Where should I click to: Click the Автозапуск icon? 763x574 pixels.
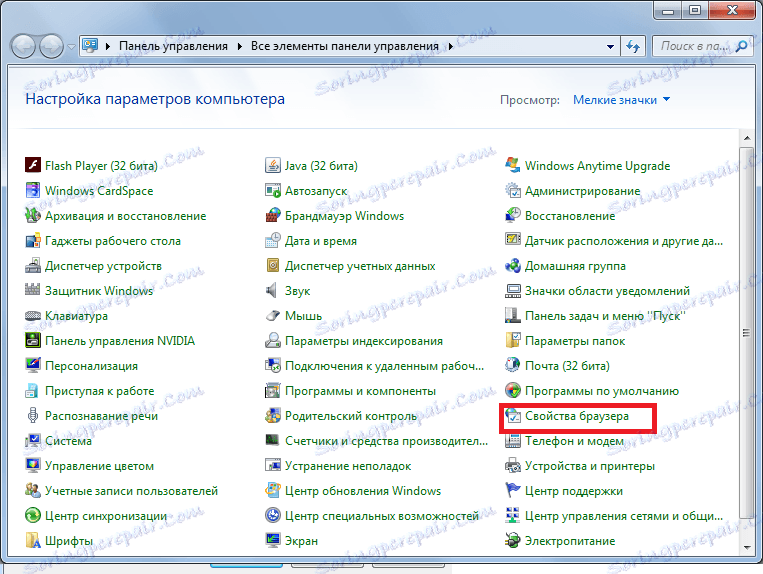coord(272,190)
